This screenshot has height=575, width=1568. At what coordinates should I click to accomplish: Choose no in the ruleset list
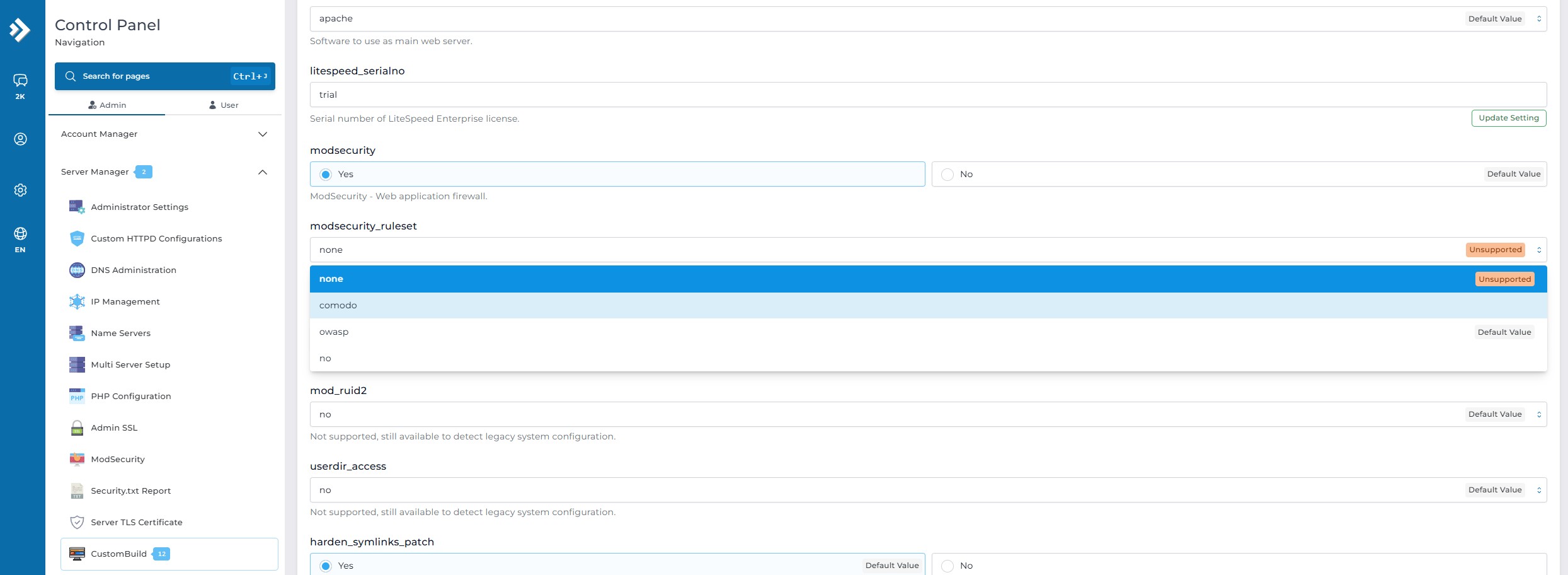(x=928, y=358)
